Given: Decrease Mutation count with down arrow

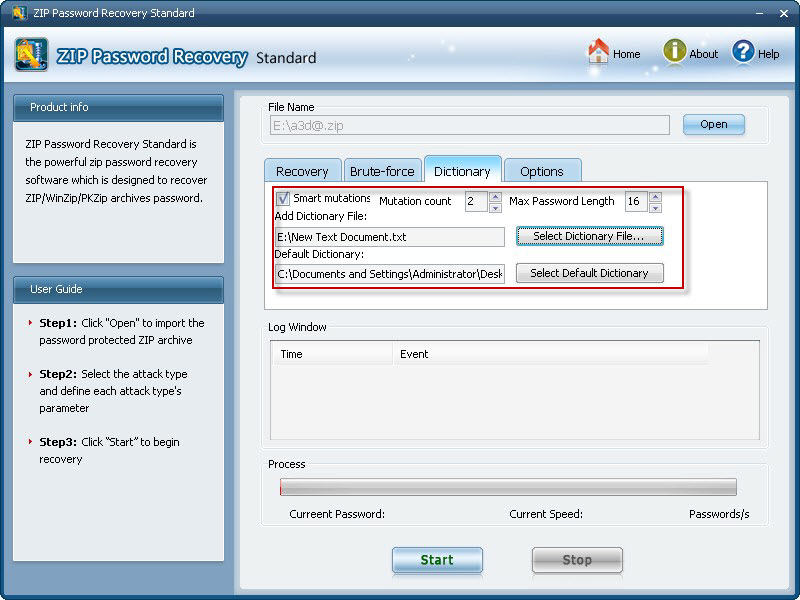Looking at the screenshot, I should tap(495, 208).
